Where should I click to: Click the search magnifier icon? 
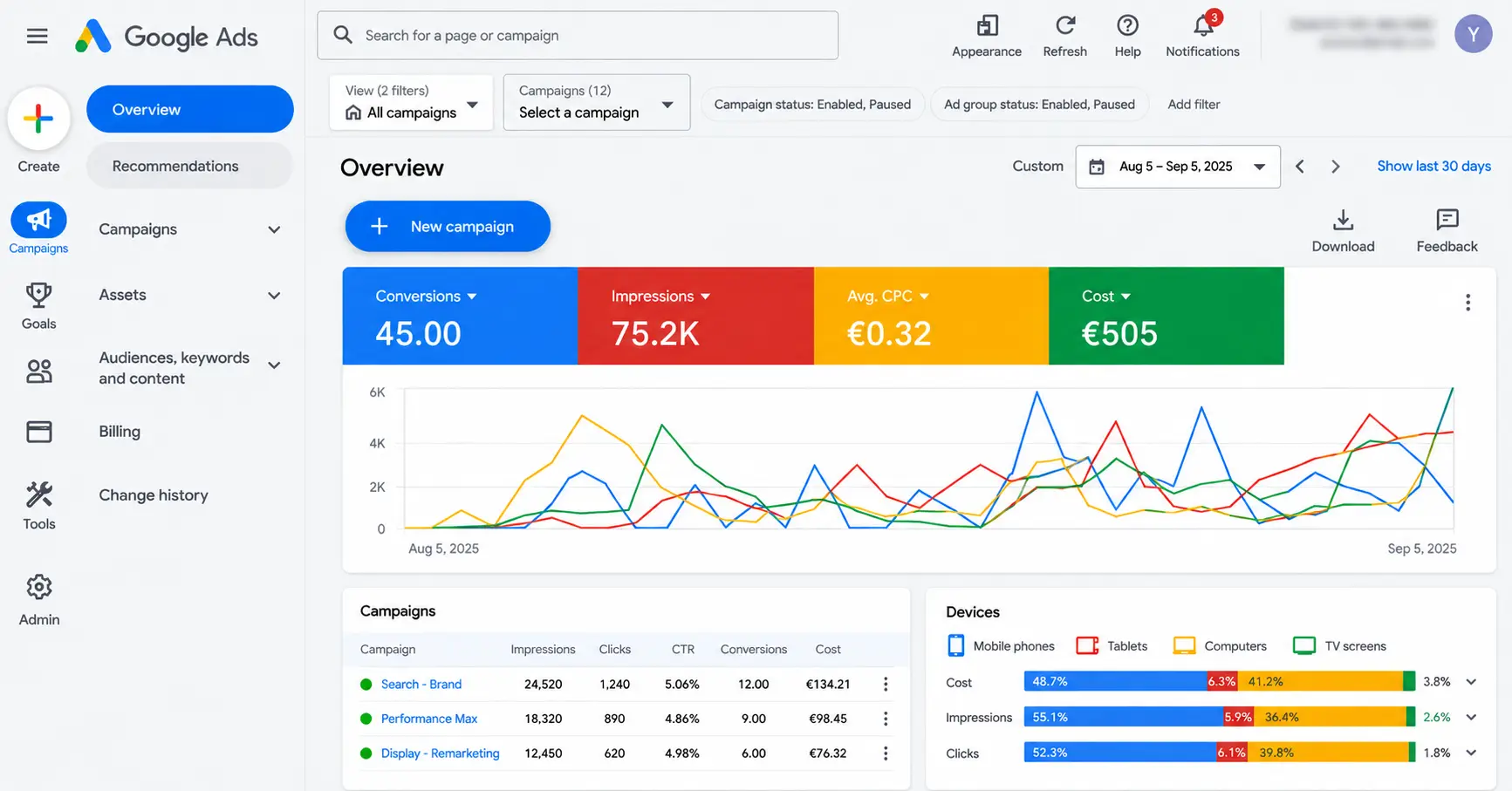pyautogui.click(x=343, y=35)
